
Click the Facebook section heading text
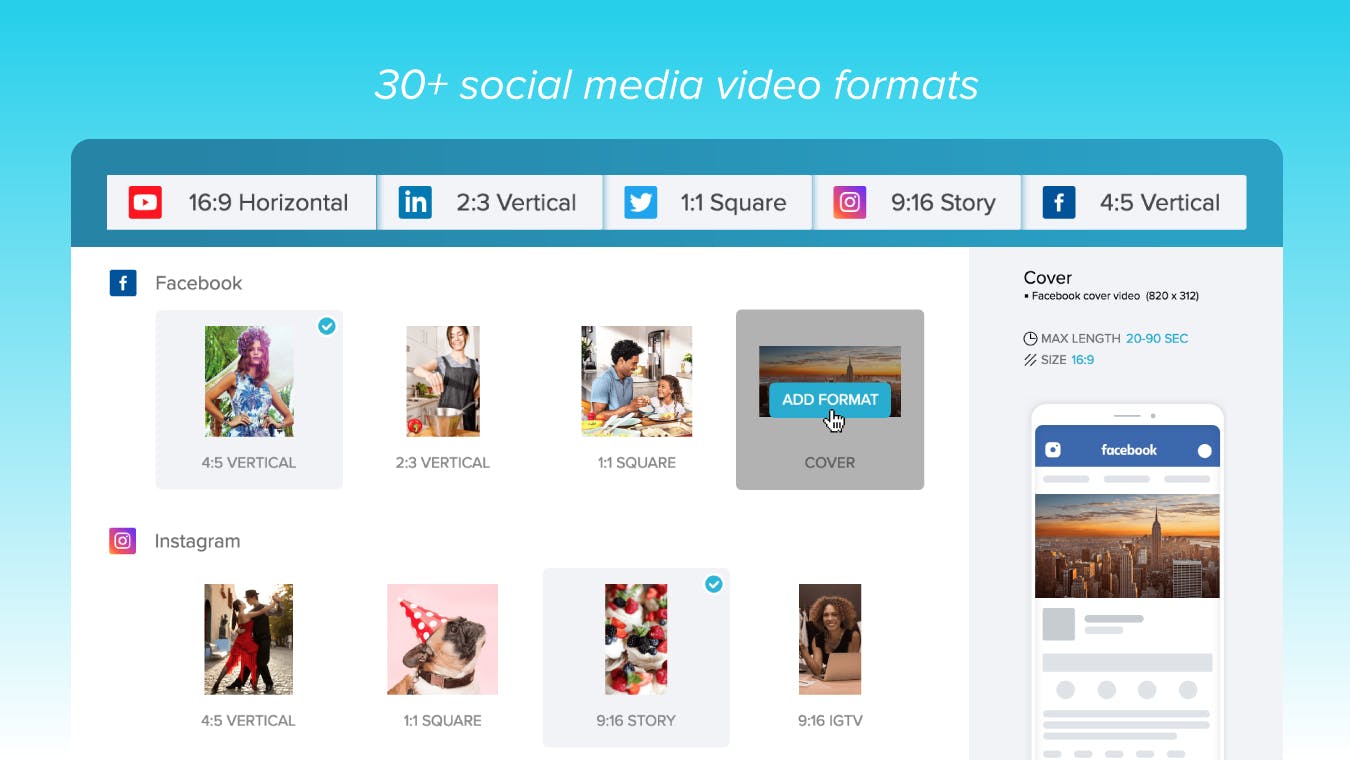point(198,283)
